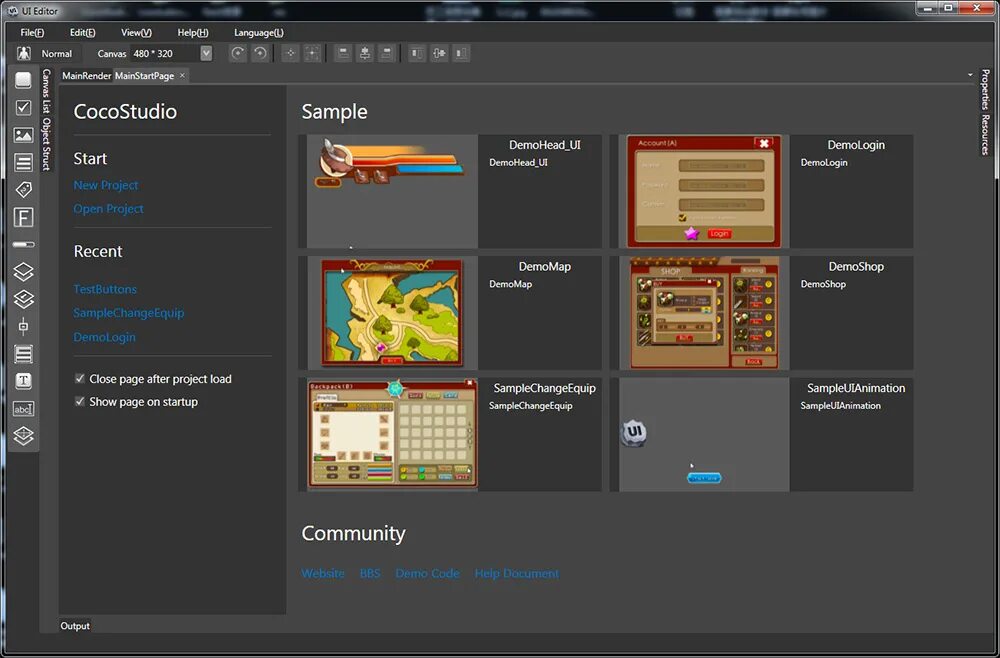The height and width of the screenshot is (658, 1000).
Task: Open the DemoShop sample thumbnail
Action: pos(704,312)
